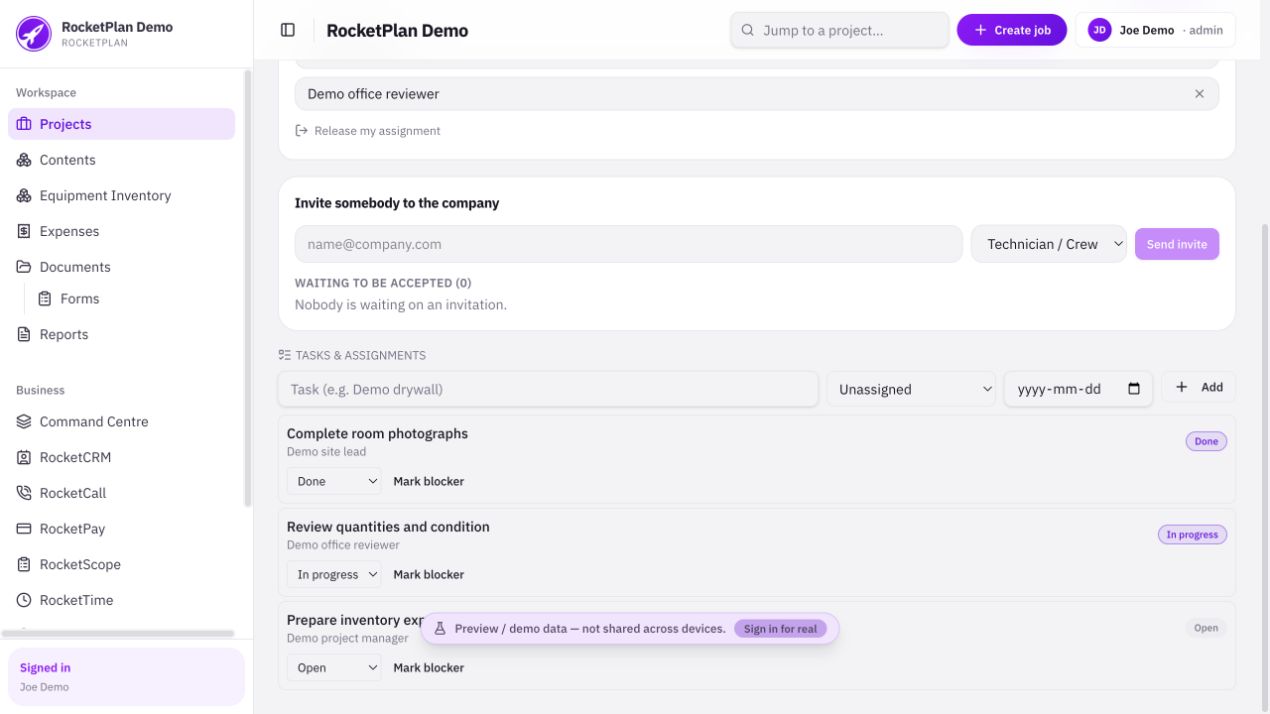Click the RocketScope clipboard icon
The width and height of the screenshot is (1270, 714).
pos(24,564)
